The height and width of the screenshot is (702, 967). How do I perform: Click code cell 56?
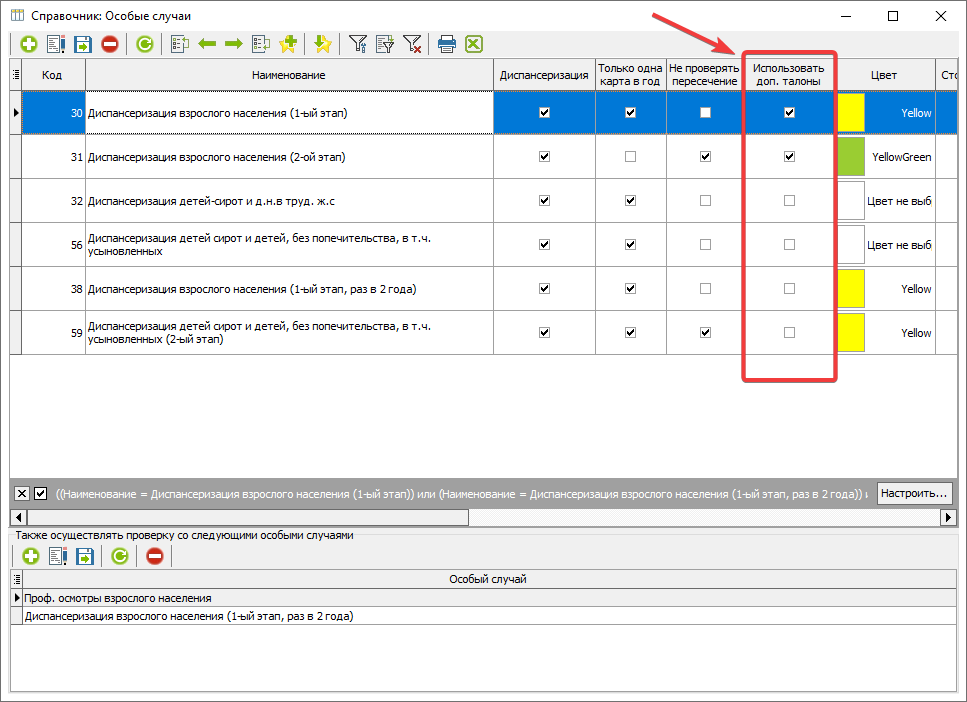(53, 245)
